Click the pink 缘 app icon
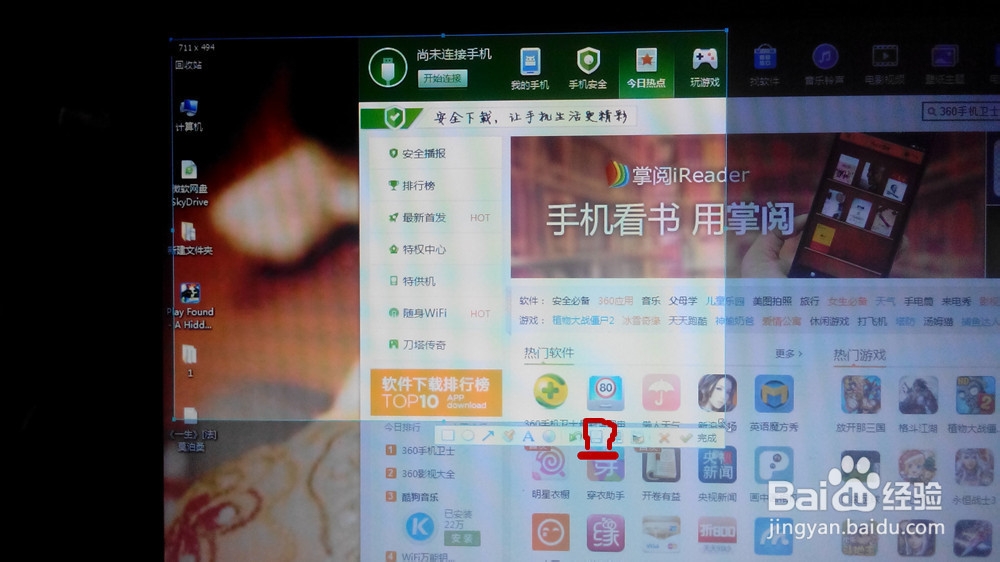The height and width of the screenshot is (562, 1000). coord(605,533)
